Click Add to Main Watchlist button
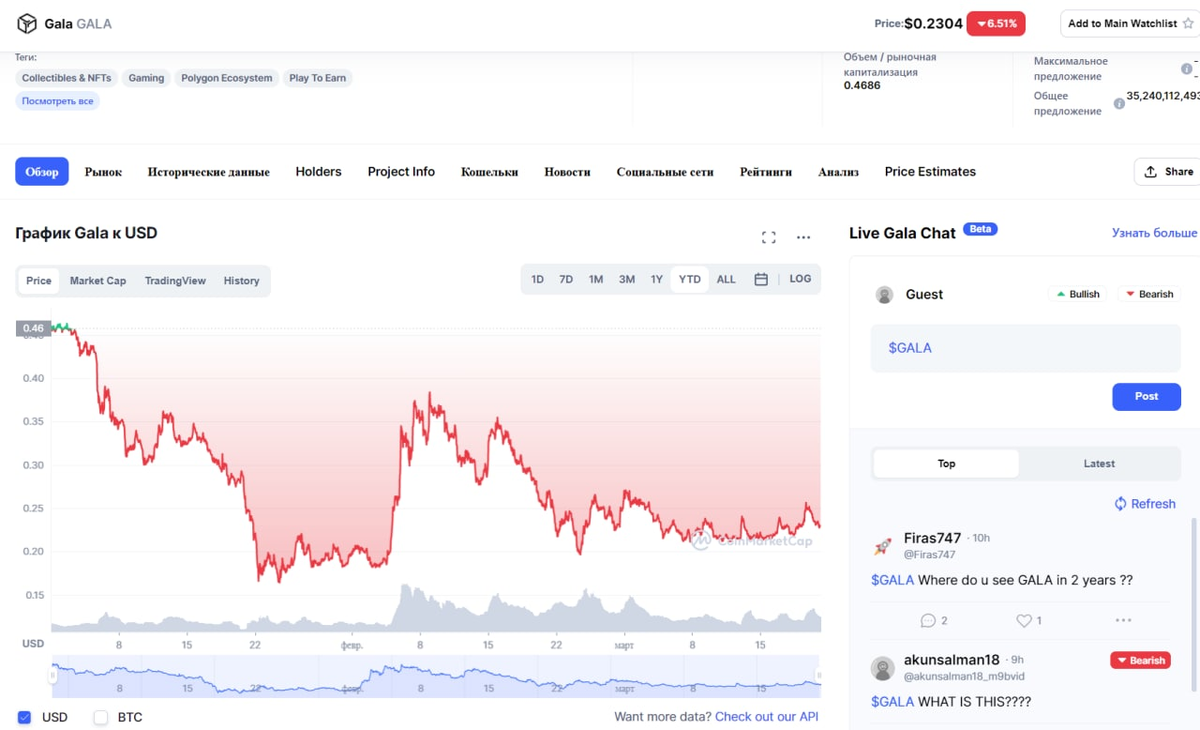The image size is (1200, 730). pyautogui.click(x=1129, y=24)
